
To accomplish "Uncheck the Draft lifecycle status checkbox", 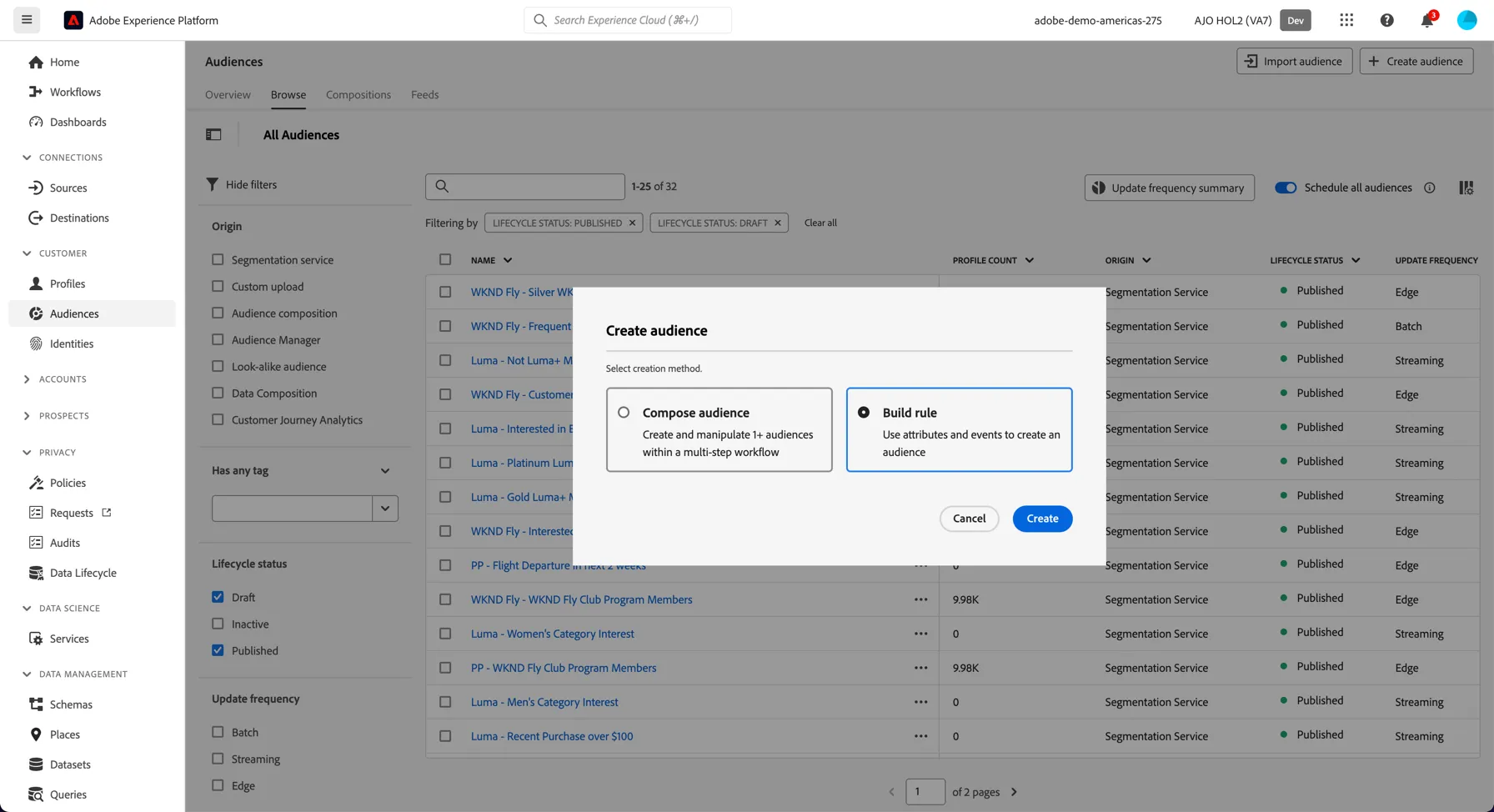I will 218,597.
